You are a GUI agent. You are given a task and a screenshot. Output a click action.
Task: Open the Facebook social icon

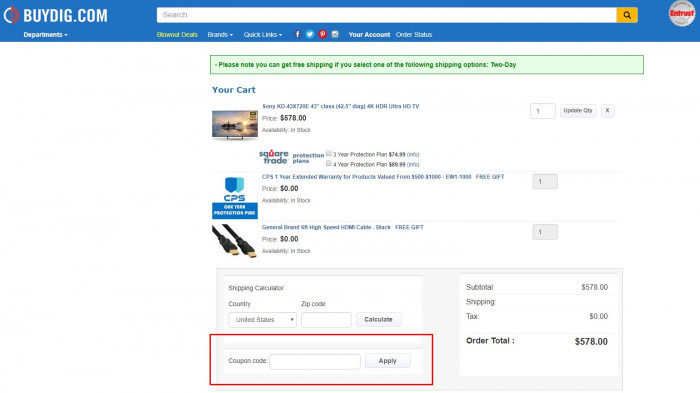coord(297,34)
